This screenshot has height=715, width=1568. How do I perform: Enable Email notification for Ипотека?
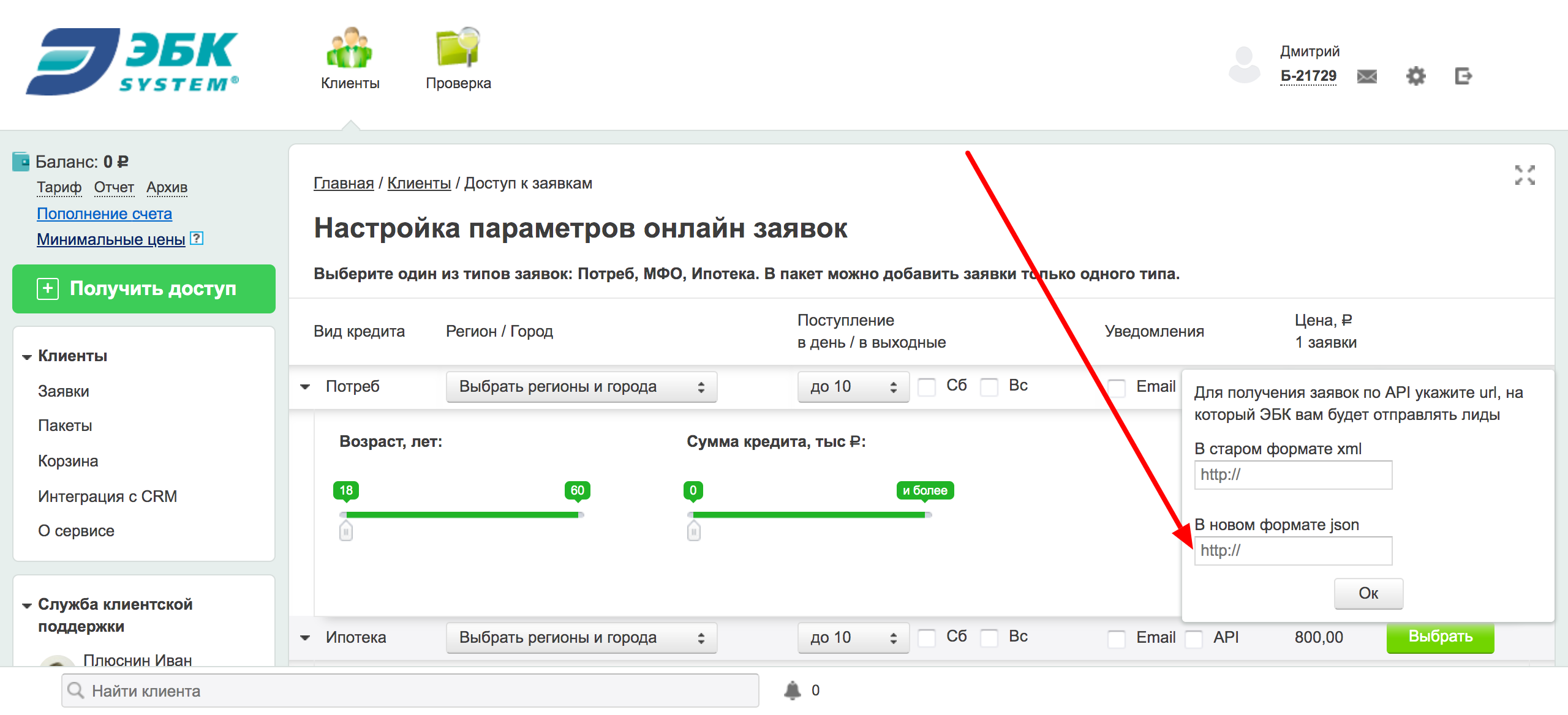[1116, 638]
